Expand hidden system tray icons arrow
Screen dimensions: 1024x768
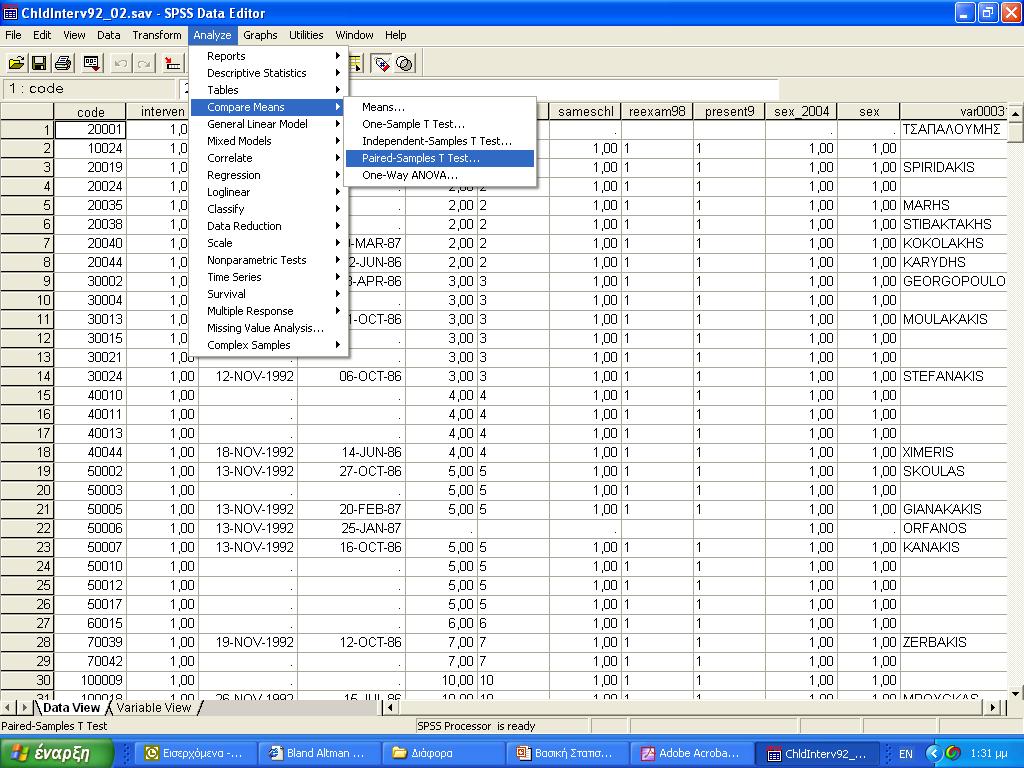(933, 754)
